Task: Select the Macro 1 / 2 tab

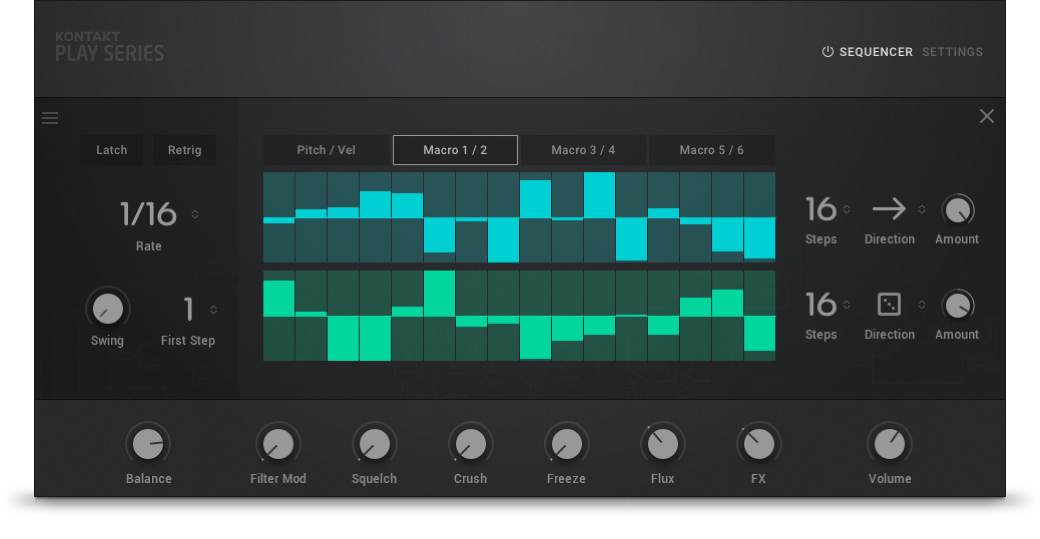Action: [x=455, y=150]
